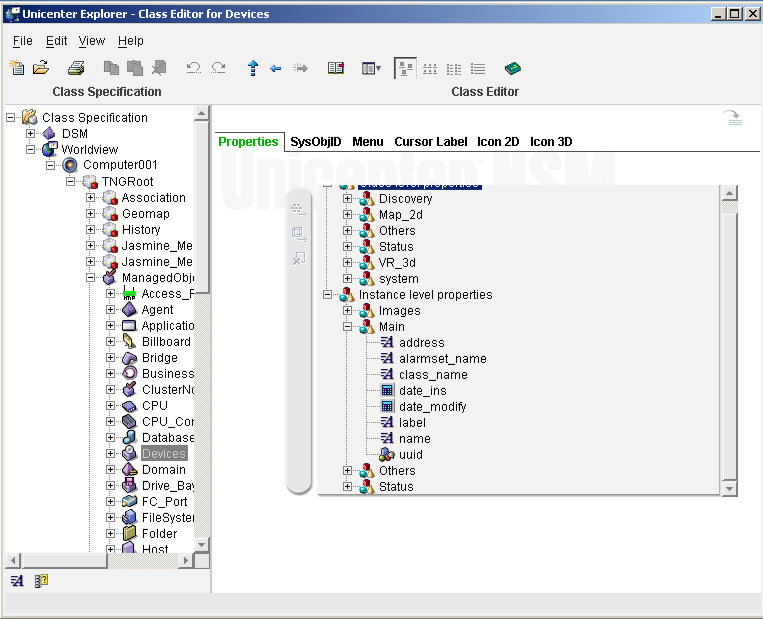This screenshot has width=763, height=620.
Task: Collapse the Main properties node
Action: [x=348, y=327]
